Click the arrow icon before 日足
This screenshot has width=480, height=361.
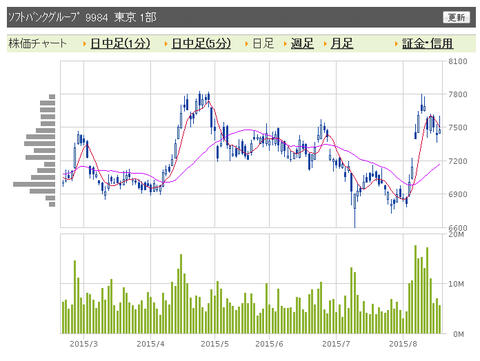(x=247, y=44)
